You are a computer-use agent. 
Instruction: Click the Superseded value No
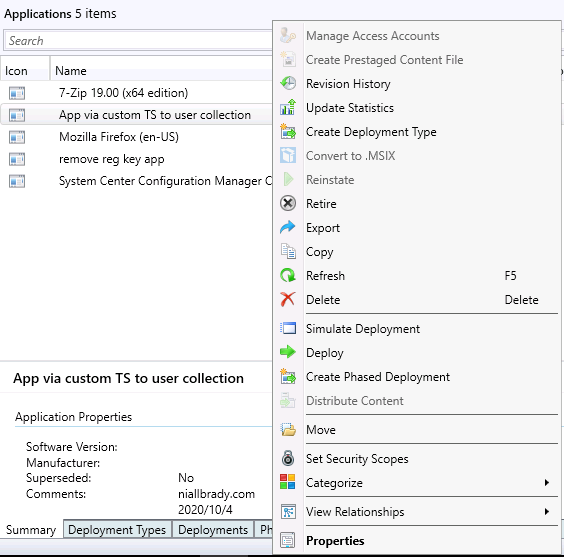click(x=186, y=478)
